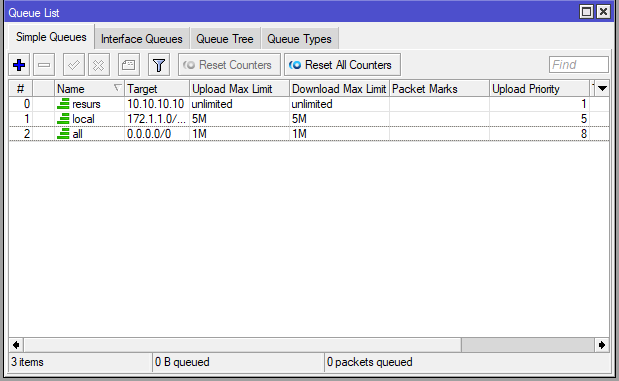The width and height of the screenshot is (619, 381).
Task: Click upload priority 1 of resurs
Action: click(584, 104)
